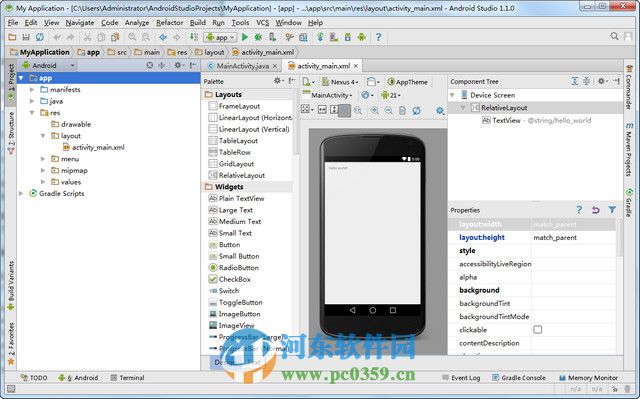Start debugging with the bug icon
Image resolution: width=640 pixels, height=399 pixels.
(258, 38)
